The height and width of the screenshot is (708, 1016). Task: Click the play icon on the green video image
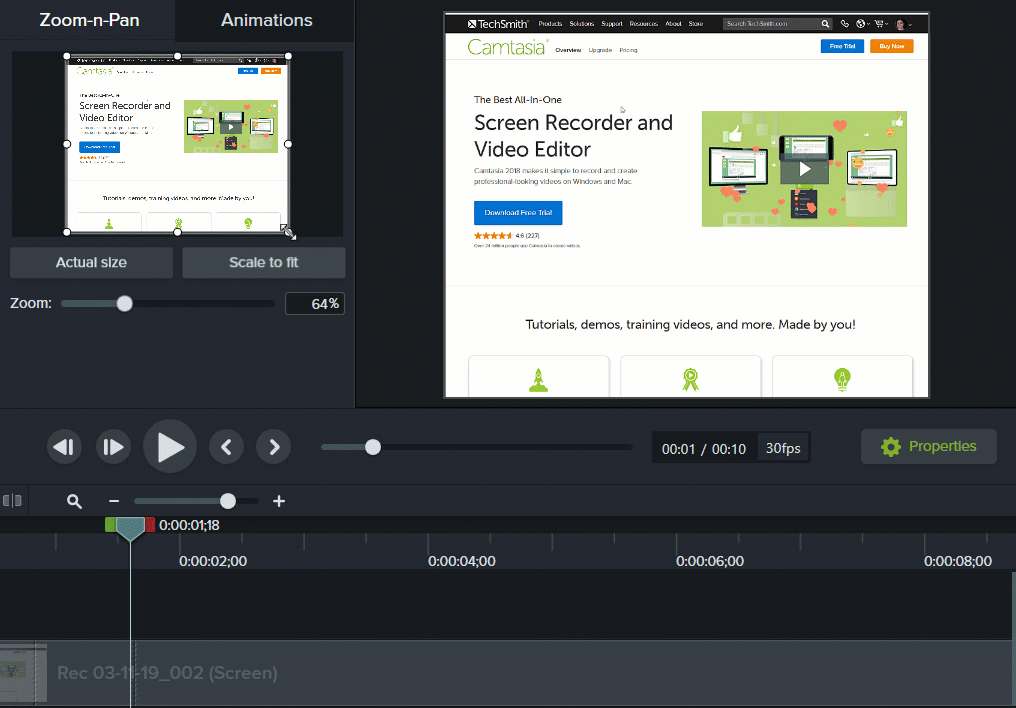pos(804,169)
